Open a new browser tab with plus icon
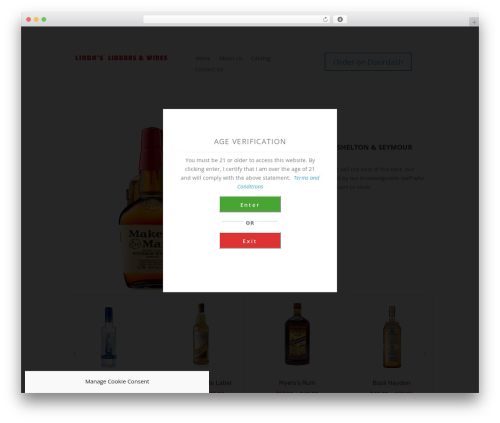Viewport: 500px width, 423px height. [474, 22]
